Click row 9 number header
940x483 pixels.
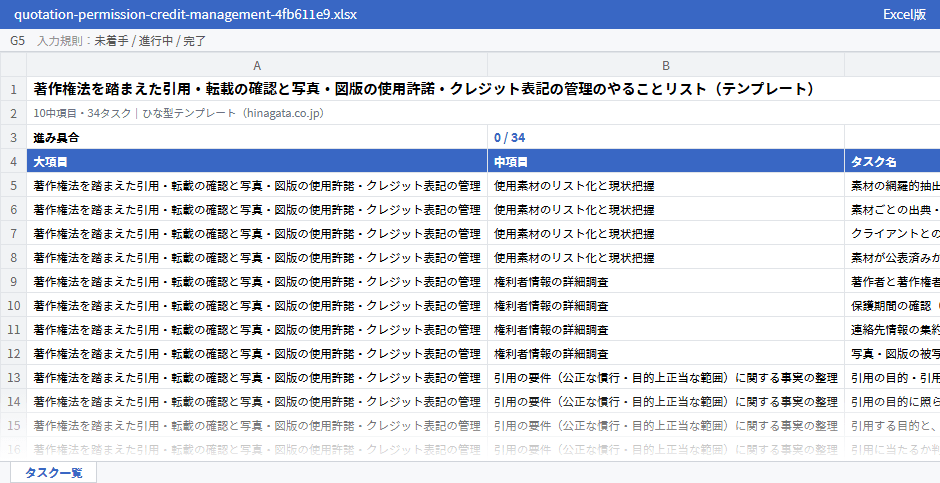coord(13,281)
